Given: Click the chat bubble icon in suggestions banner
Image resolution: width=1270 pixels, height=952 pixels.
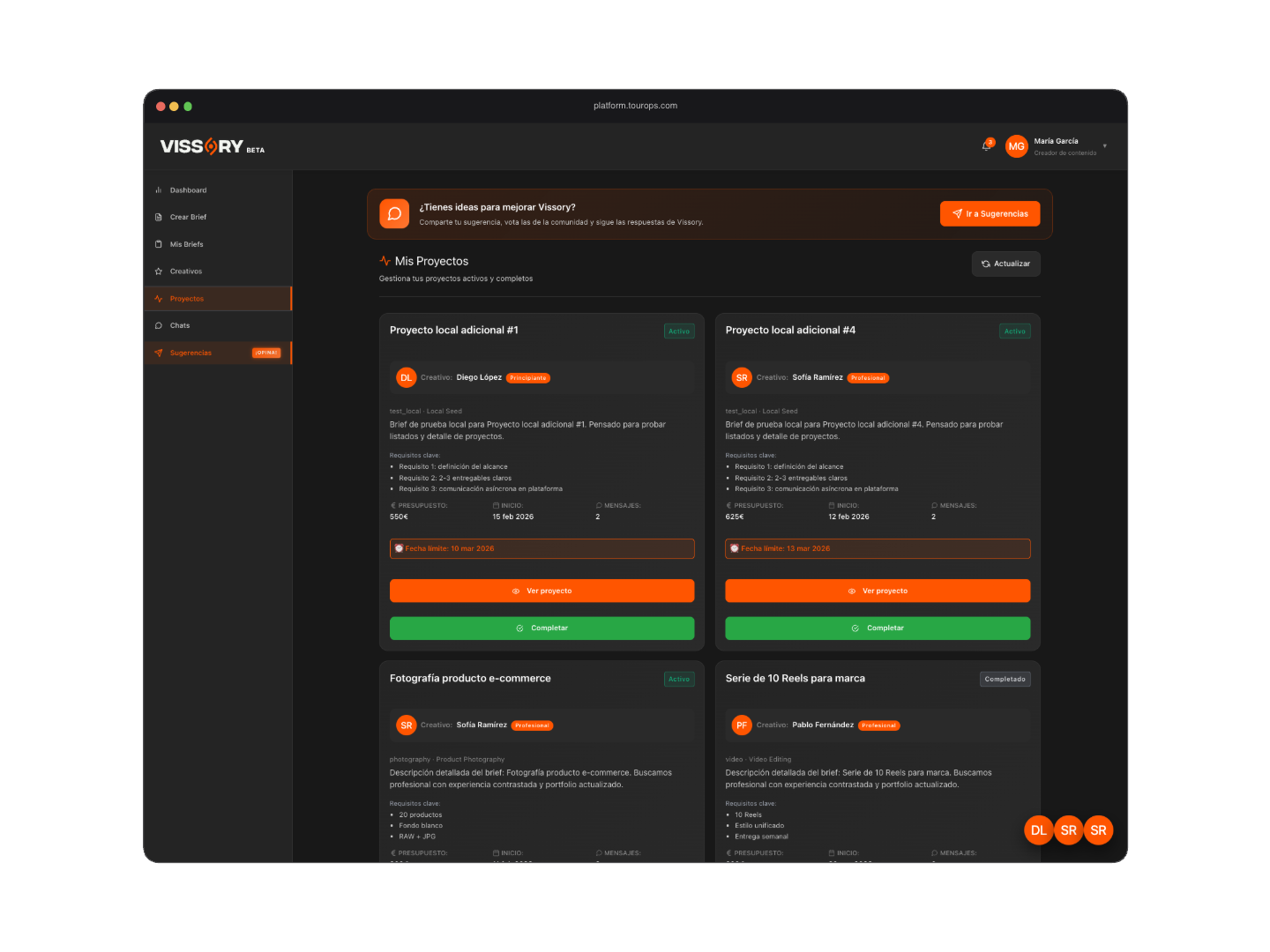Looking at the screenshot, I should pos(394,214).
